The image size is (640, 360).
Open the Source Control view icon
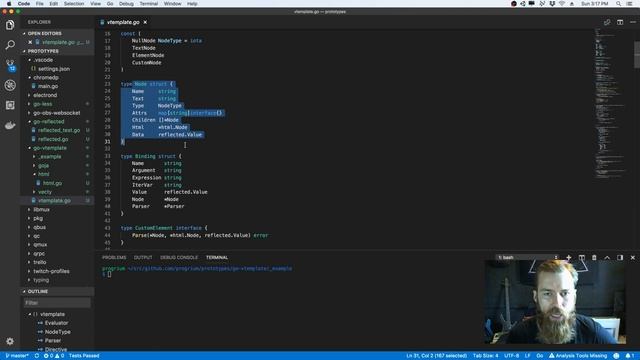point(10,65)
